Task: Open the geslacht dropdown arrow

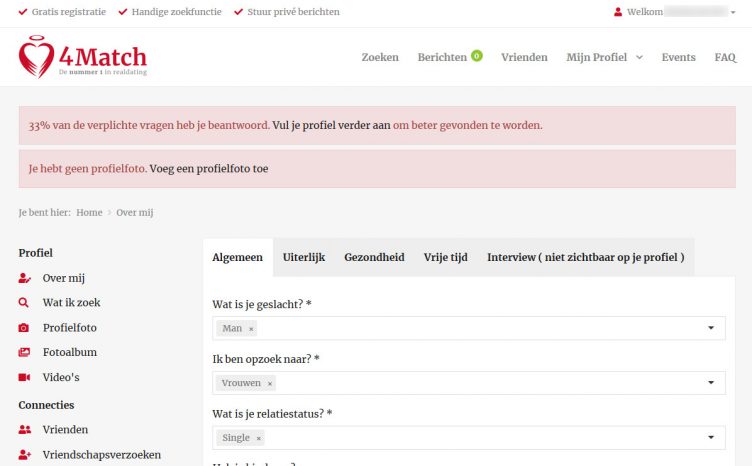Action: (x=711, y=328)
